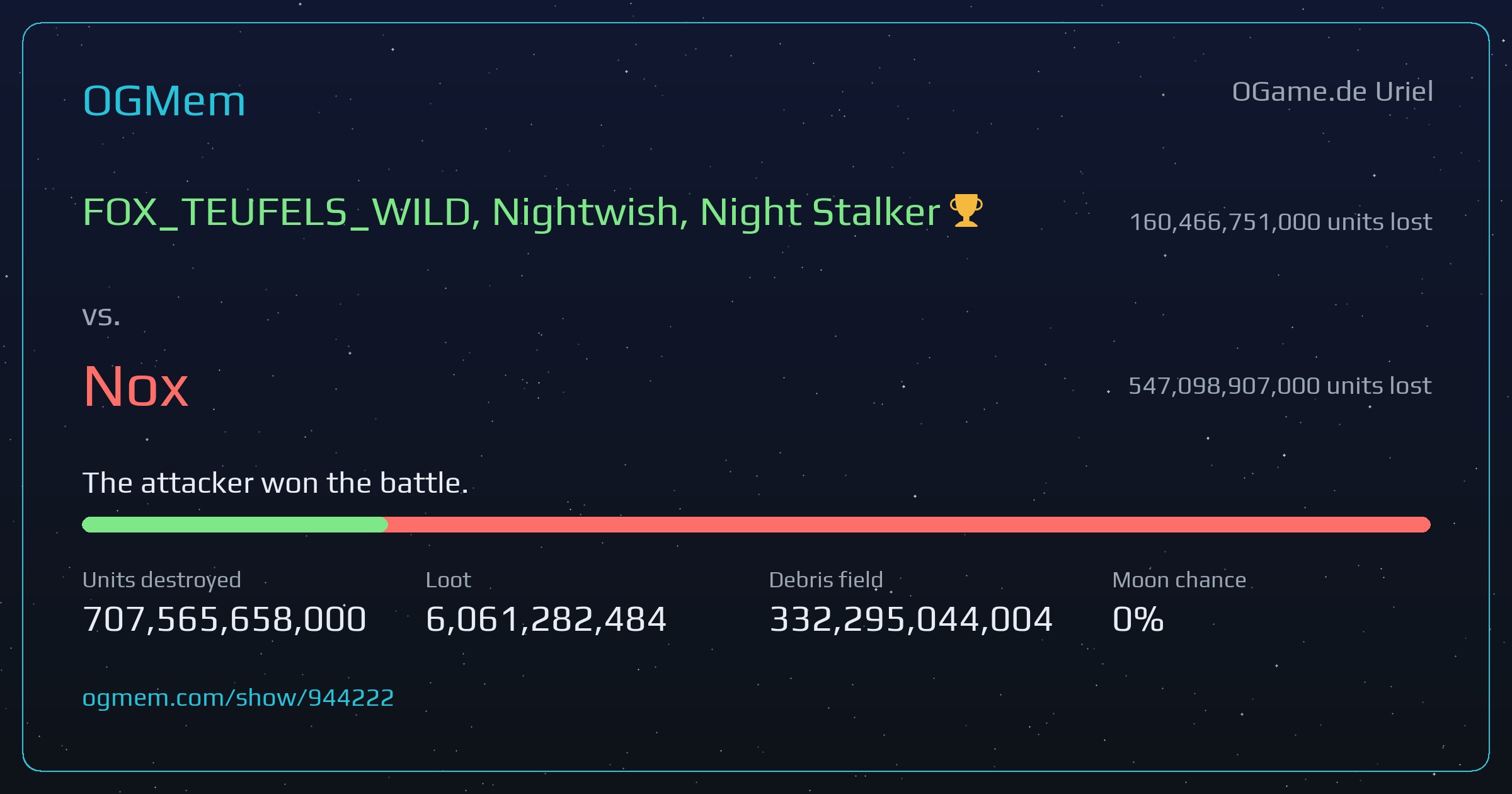Click the 6,061,282,484 loot value
This screenshot has width=1512, height=794.
(x=546, y=619)
